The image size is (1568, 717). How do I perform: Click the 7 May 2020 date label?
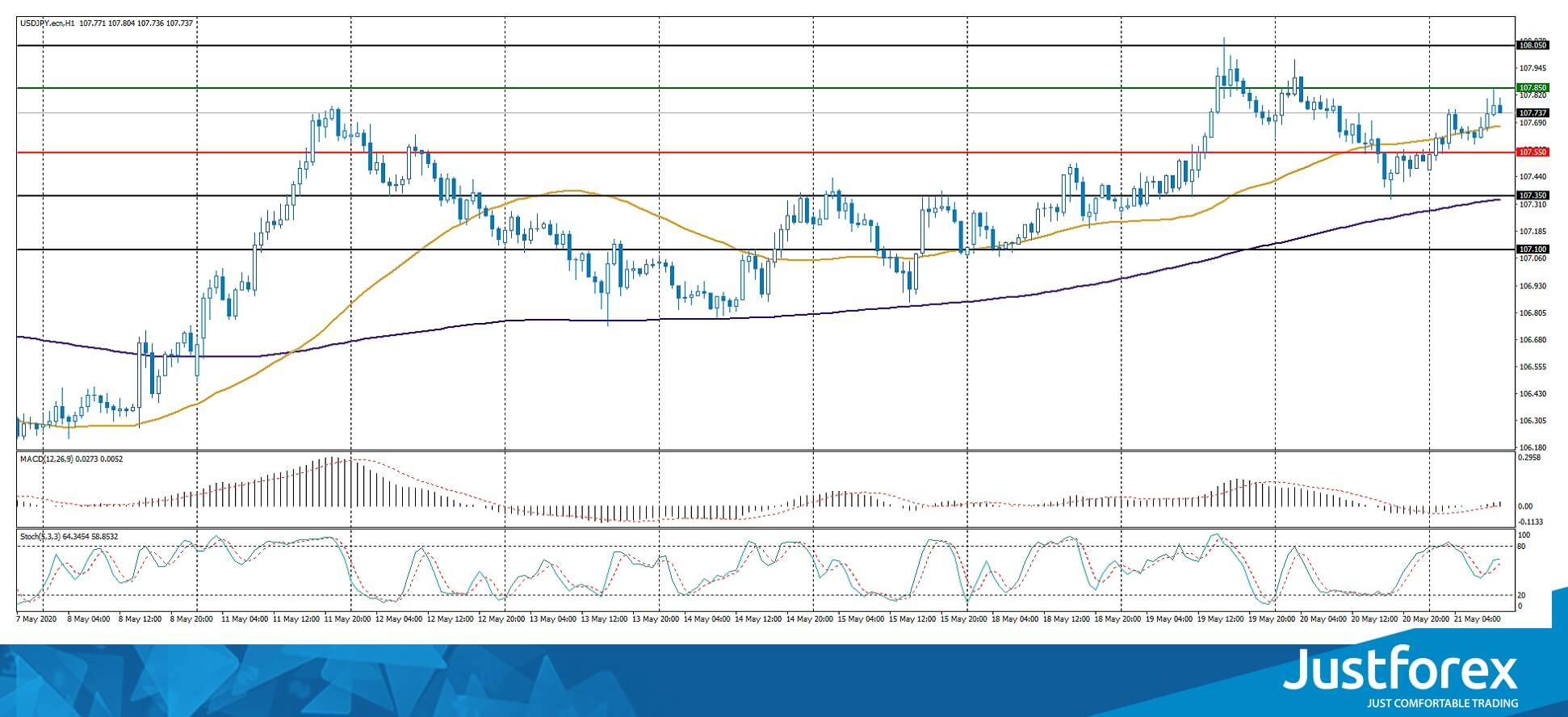tap(37, 619)
